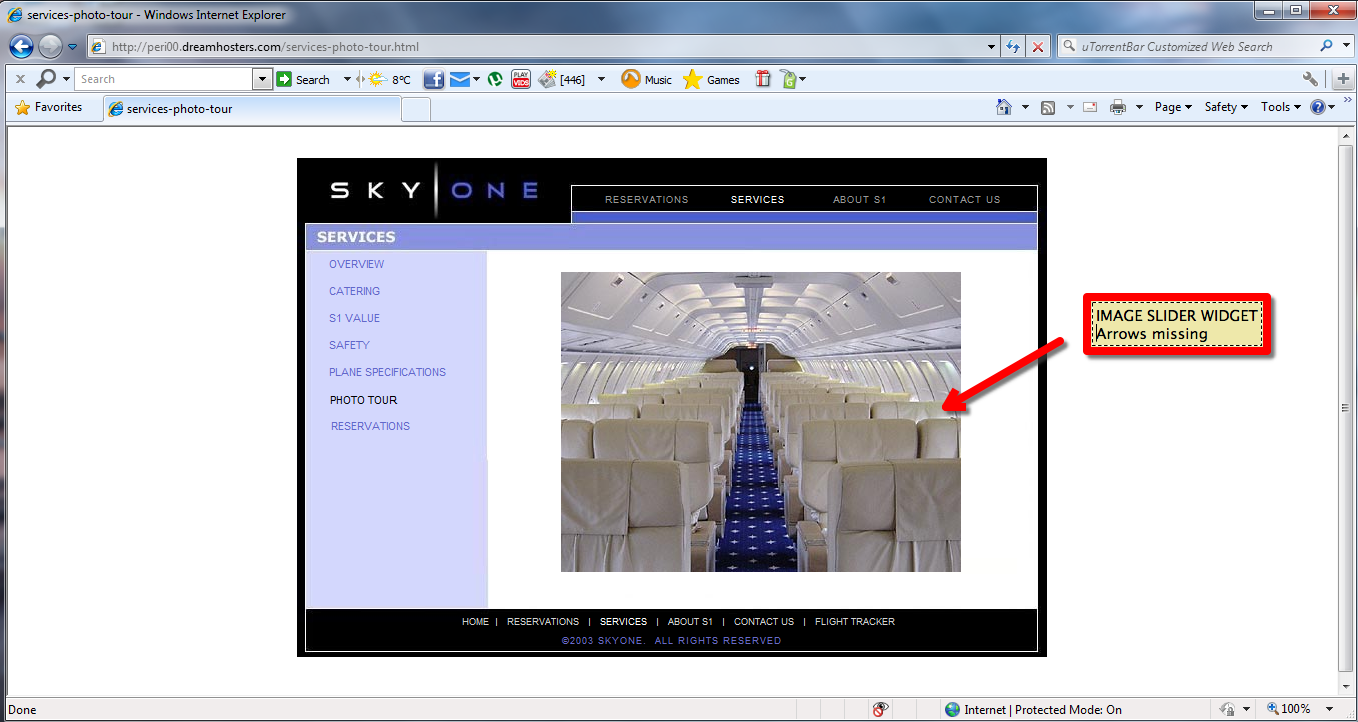1358x722 pixels.
Task: Click the Home page icon
Action: click(1004, 107)
